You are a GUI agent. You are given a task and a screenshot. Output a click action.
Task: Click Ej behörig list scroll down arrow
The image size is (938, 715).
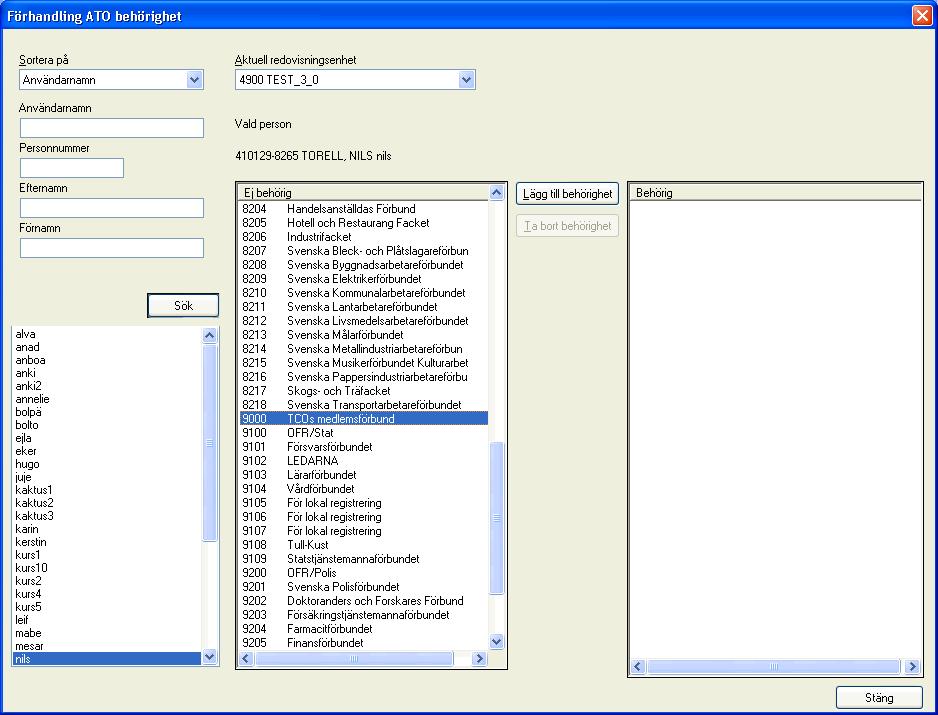497,642
